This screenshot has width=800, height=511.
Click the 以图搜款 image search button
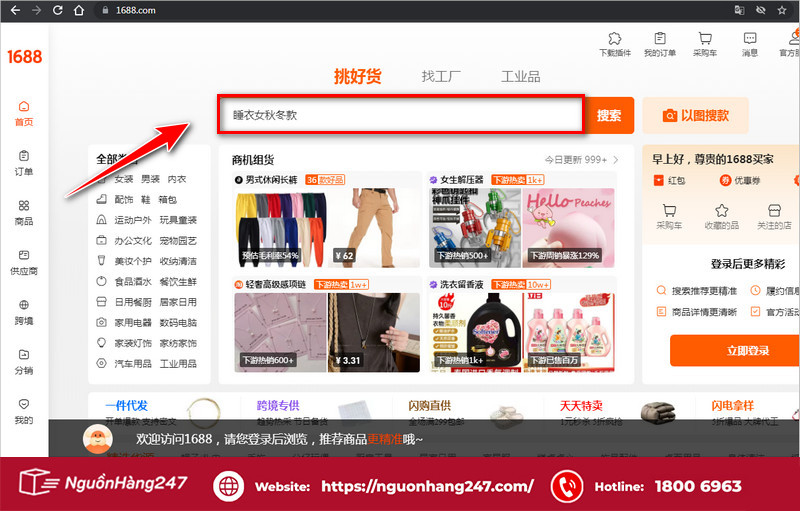pyautogui.click(x=695, y=116)
